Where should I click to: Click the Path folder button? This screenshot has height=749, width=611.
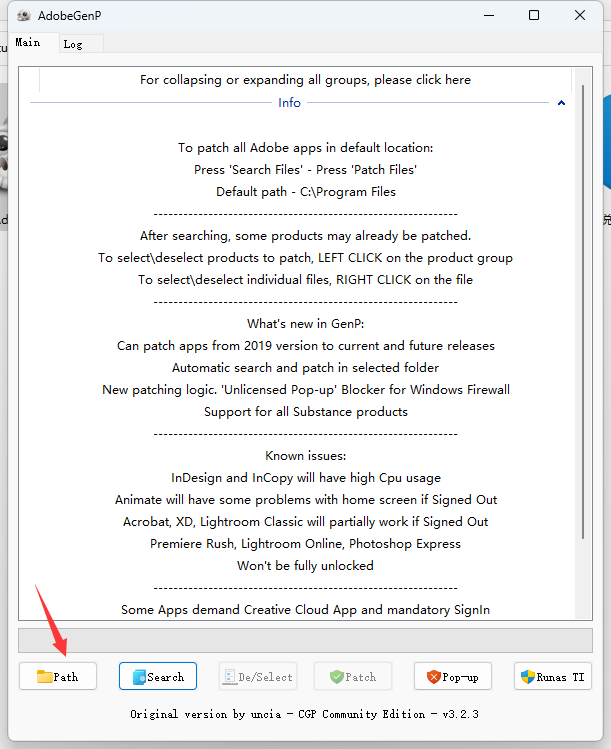[x=58, y=676]
